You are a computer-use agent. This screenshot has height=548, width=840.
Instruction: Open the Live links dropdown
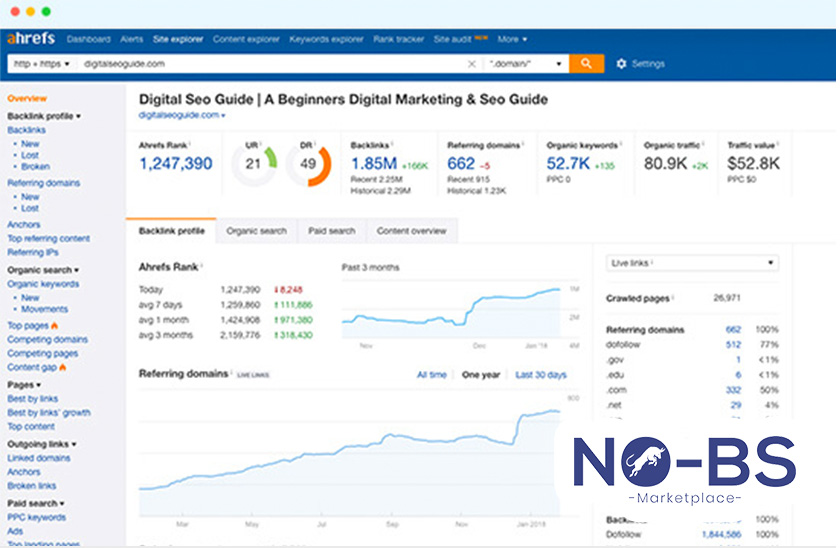click(692, 263)
